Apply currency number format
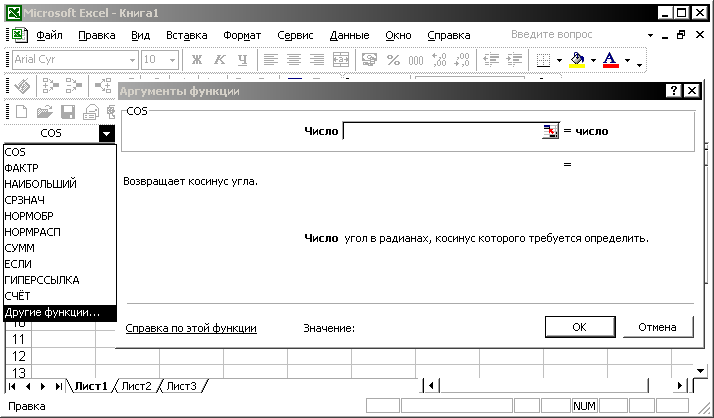 coord(369,60)
